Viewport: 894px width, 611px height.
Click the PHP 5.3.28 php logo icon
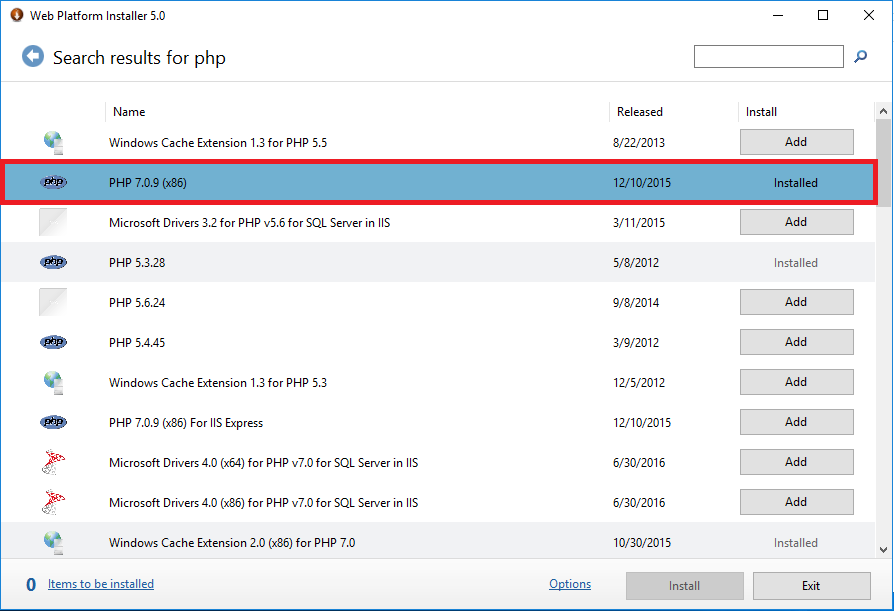53,263
